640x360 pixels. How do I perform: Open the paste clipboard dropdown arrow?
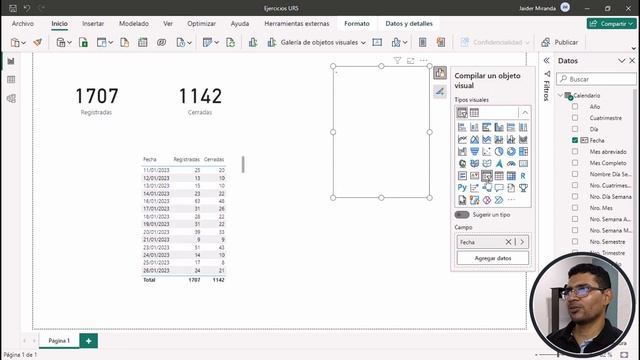pos(24,43)
